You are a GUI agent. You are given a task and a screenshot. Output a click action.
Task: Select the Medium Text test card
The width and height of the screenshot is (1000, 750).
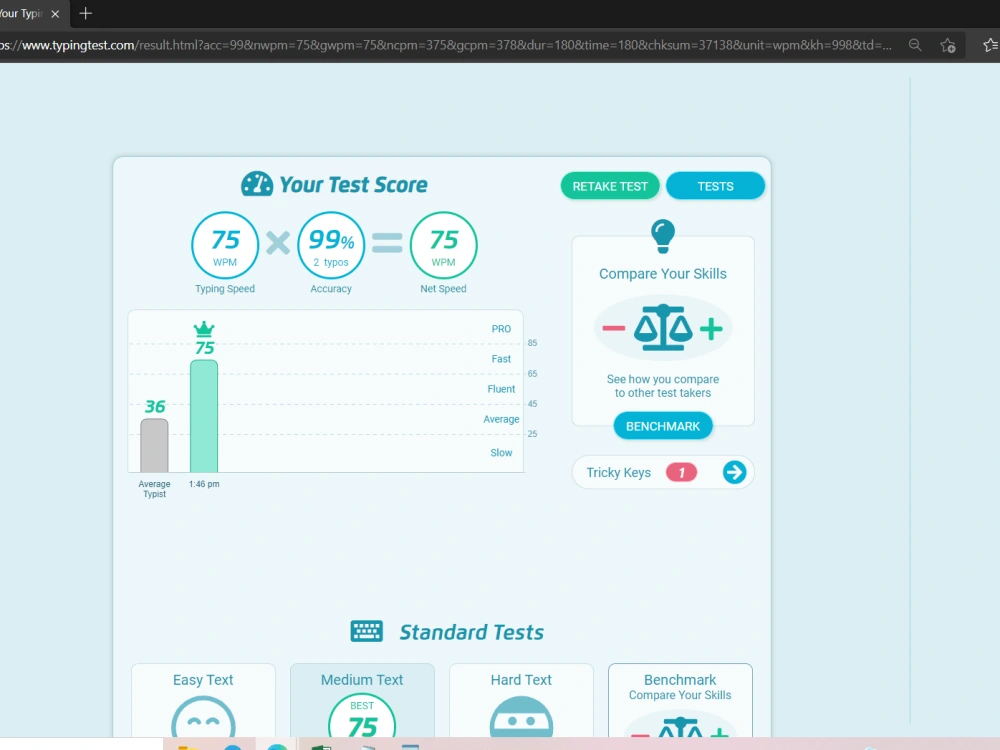362,702
